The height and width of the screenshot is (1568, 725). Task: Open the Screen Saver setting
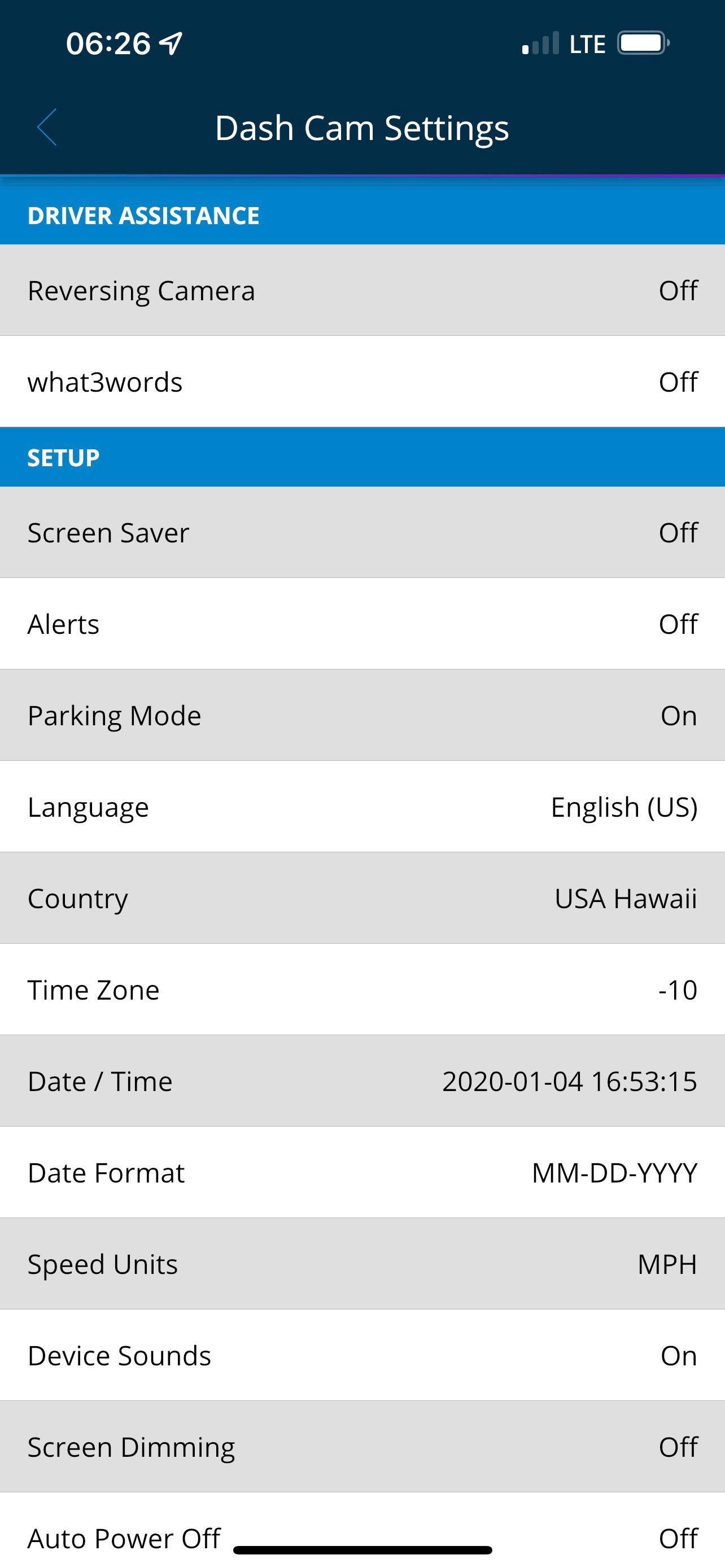[x=362, y=533]
